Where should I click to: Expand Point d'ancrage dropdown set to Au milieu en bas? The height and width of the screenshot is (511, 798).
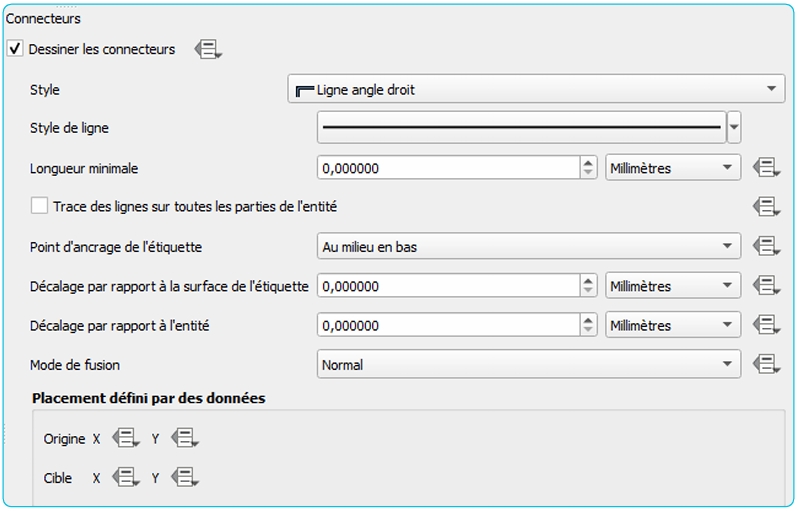(x=528, y=247)
